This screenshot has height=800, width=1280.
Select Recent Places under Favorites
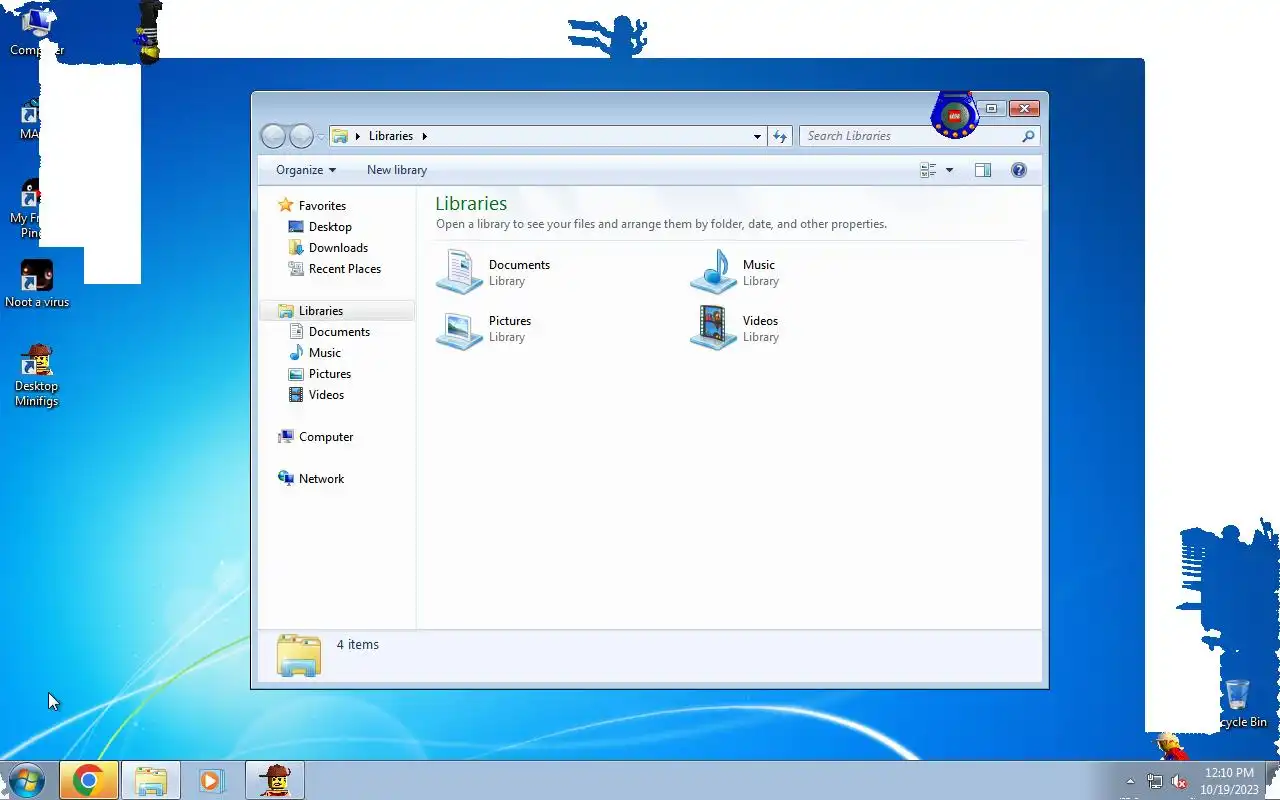[x=345, y=269]
